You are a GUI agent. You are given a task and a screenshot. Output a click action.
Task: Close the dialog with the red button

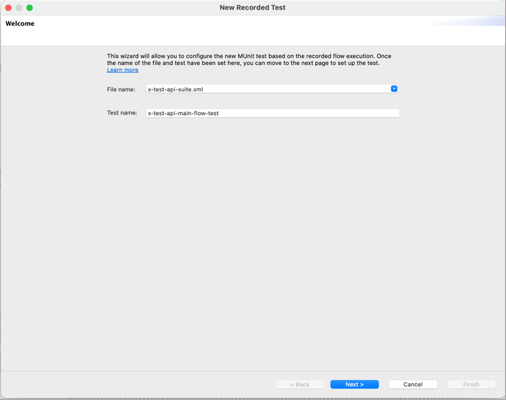point(8,8)
